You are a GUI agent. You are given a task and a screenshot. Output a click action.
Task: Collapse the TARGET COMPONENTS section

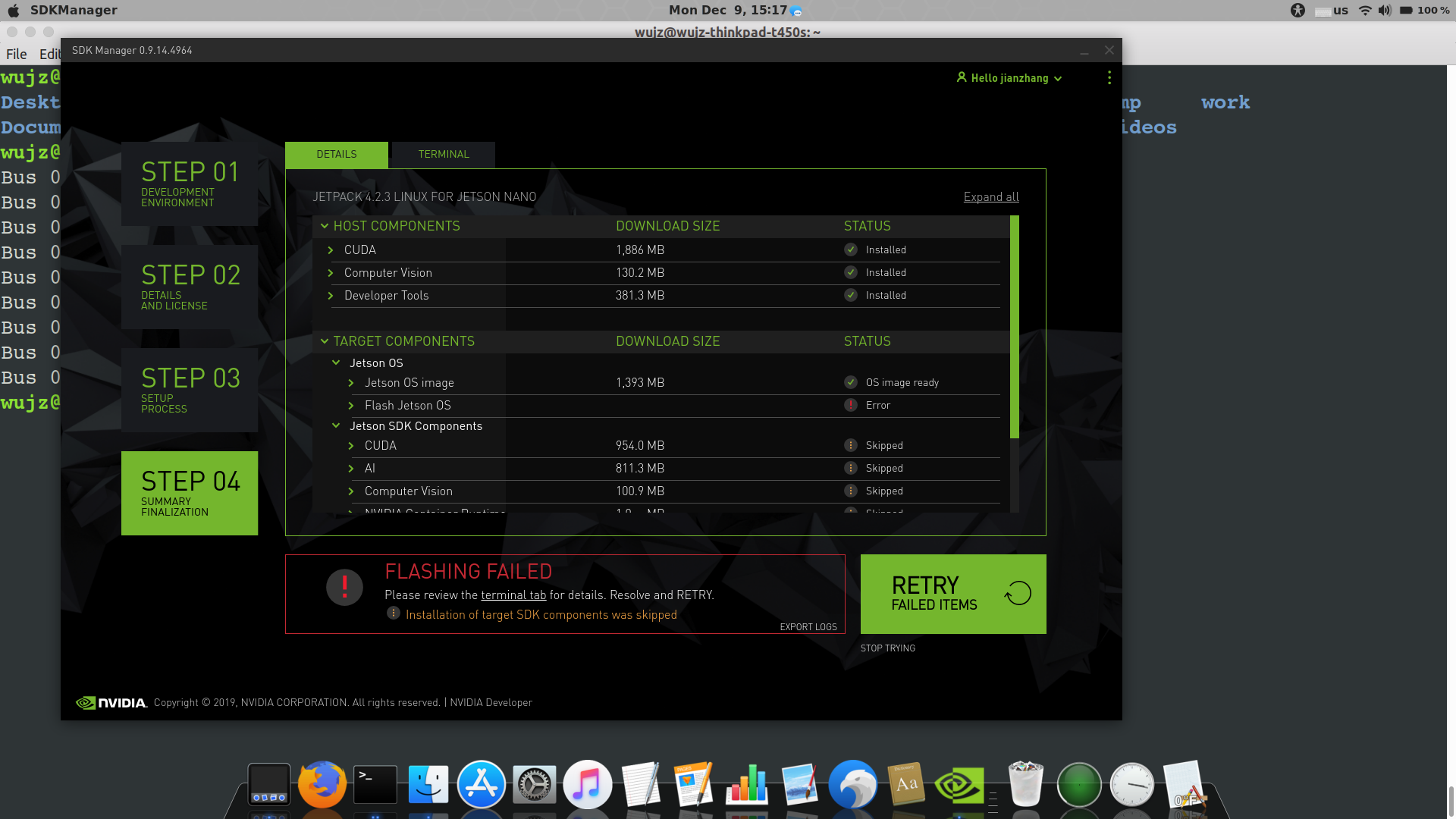[325, 341]
